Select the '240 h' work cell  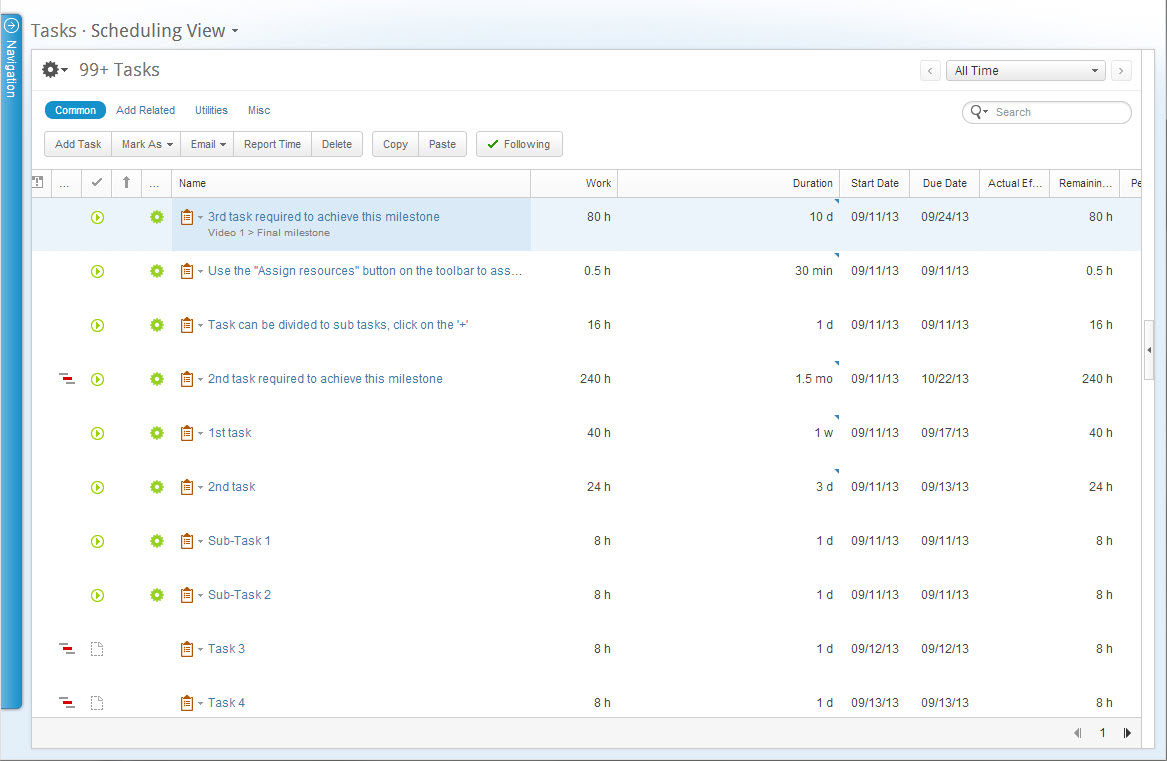(595, 379)
